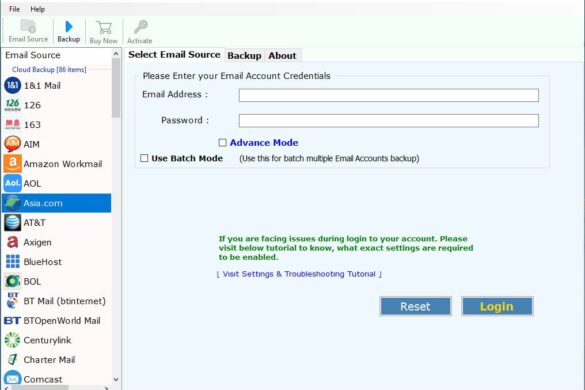585x390 pixels.
Task: Select the AIM icon
Action: [12, 144]
